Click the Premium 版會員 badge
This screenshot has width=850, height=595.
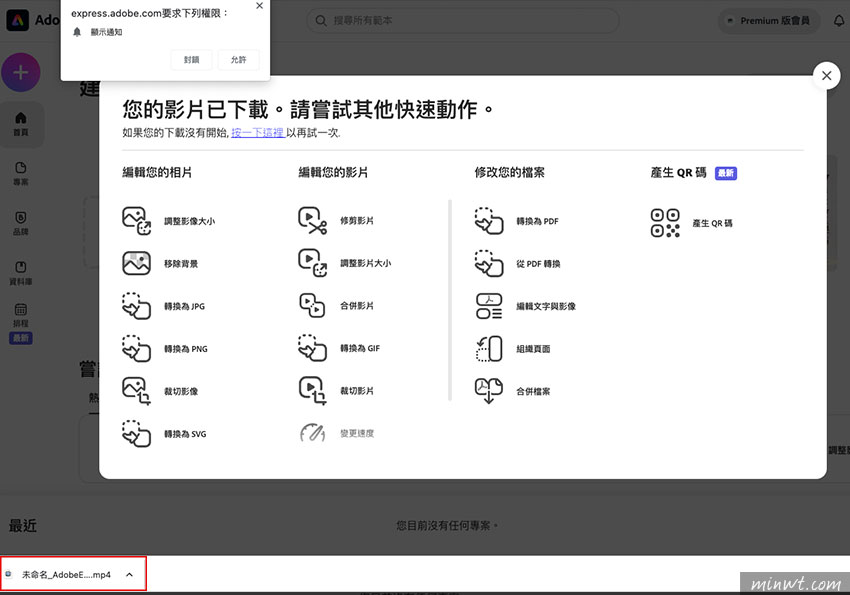(x=769, y=21)
